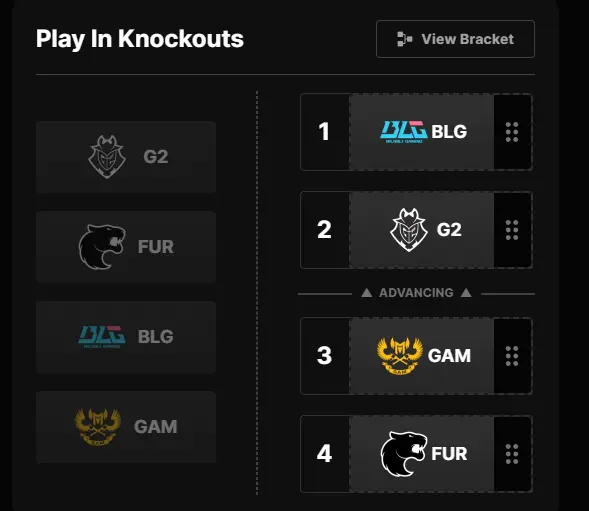The width and height of the screenshot is (589, 511).
Task: Click the G2 samurai logo in rank 2
Action: pyautogui.click(x=409, y=230)
